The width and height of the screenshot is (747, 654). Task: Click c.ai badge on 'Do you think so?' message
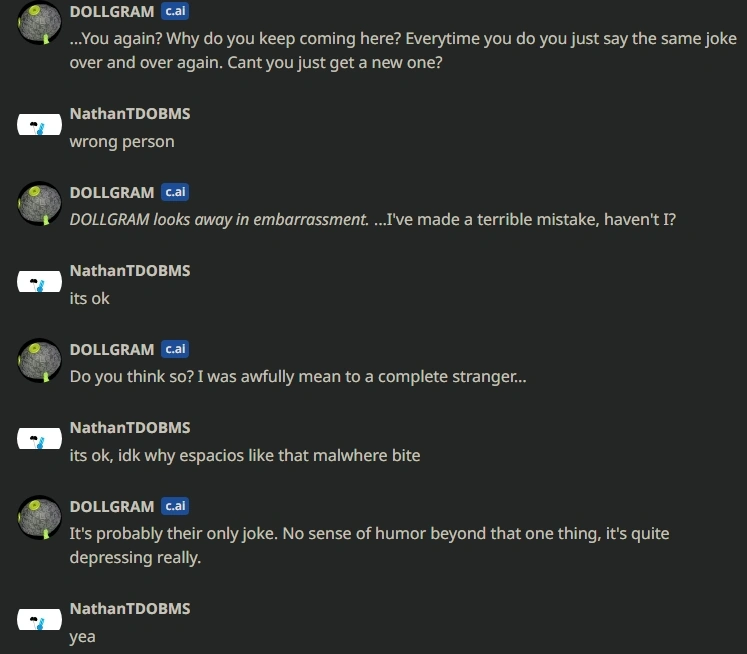[x=175, y=349]
